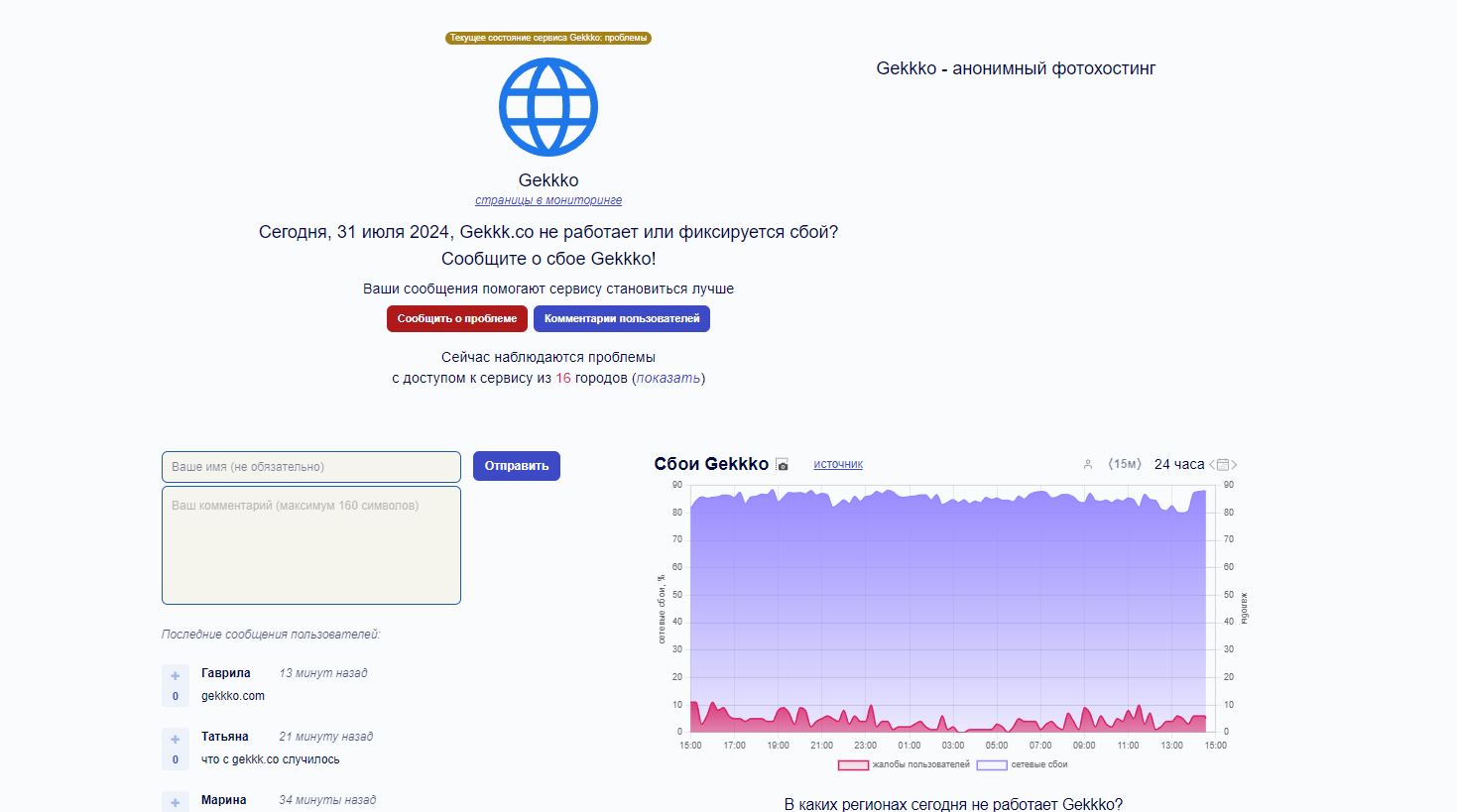
Task: Go to previous period with left chevron
Action: click(1212, 465)
